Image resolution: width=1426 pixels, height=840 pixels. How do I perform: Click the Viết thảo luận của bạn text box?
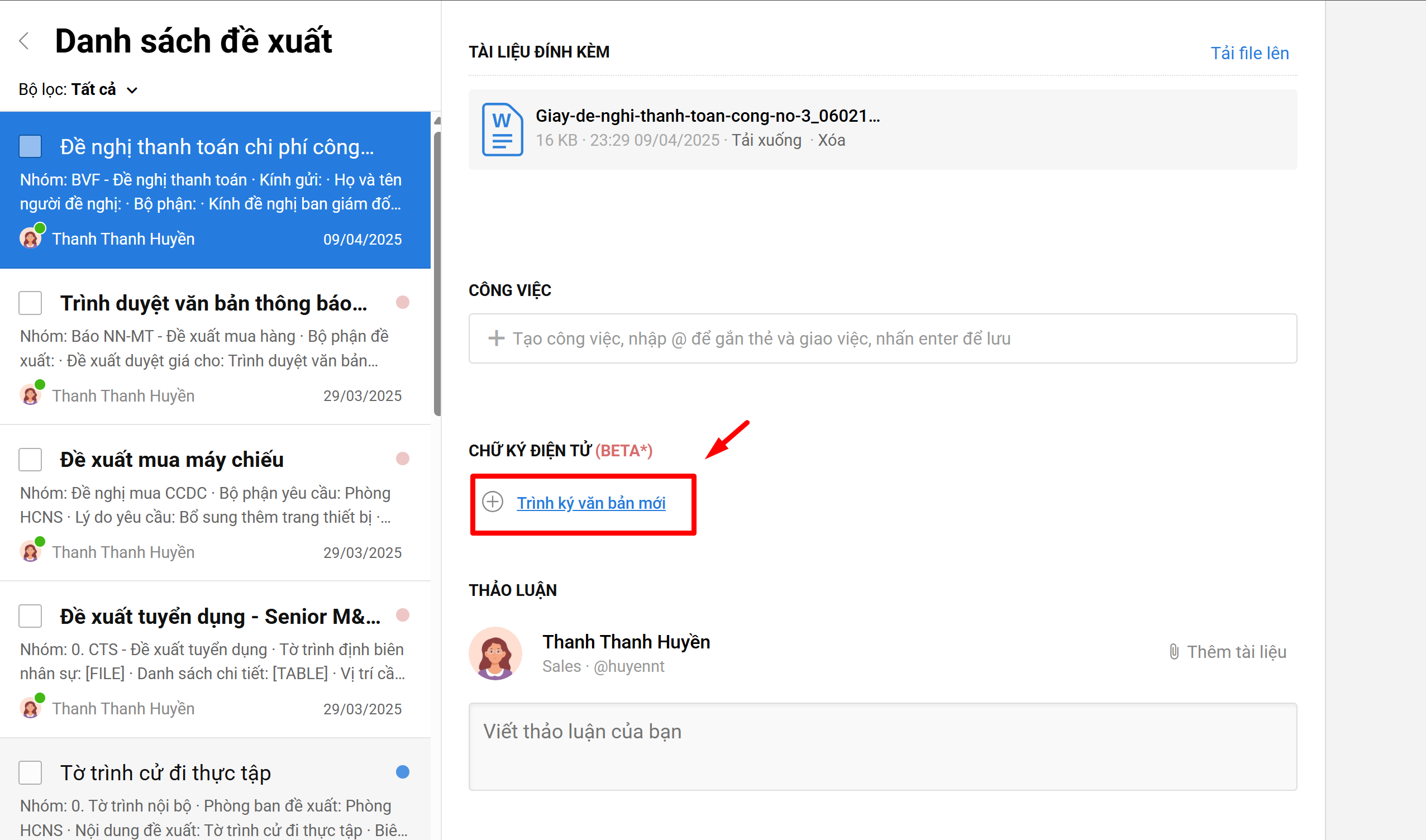pos(882,746)
